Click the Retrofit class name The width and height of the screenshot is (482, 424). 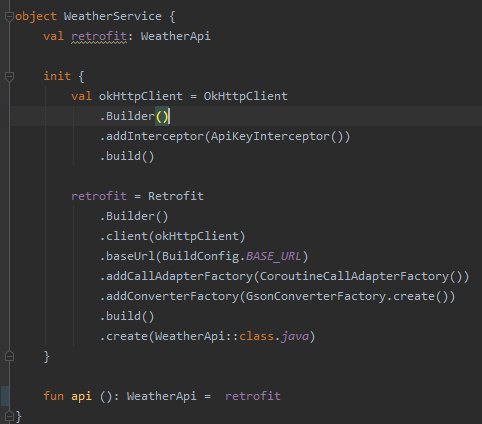click(175, 196)
